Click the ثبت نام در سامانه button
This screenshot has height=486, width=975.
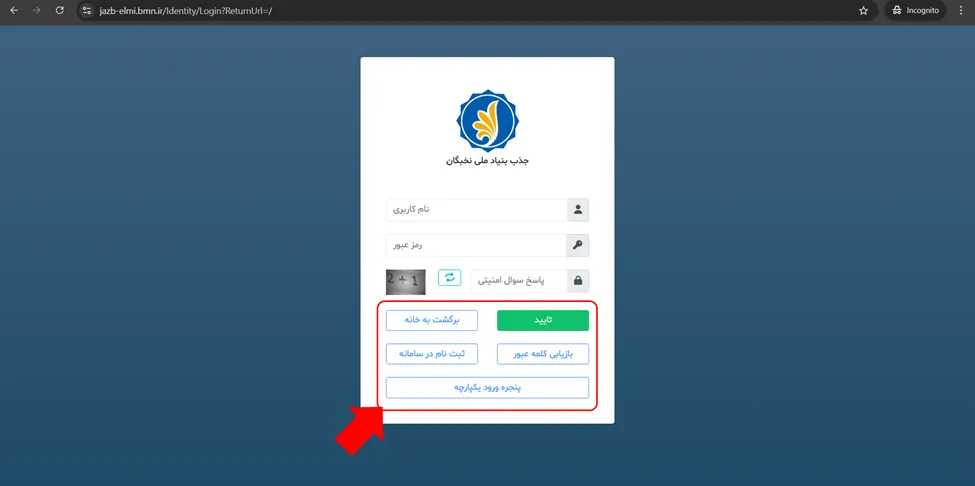(432, 354)
